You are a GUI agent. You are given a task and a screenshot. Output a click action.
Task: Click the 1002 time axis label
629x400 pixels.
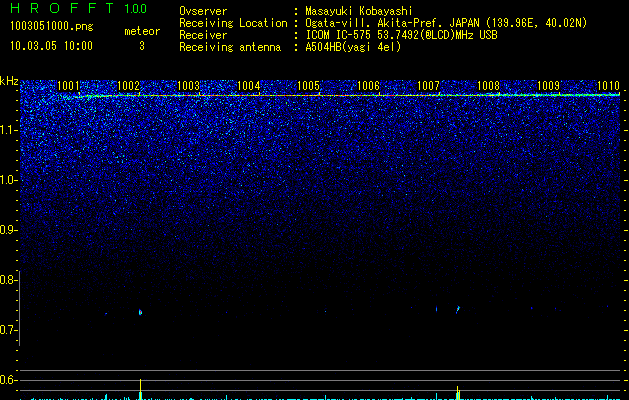tap(128, 85)
